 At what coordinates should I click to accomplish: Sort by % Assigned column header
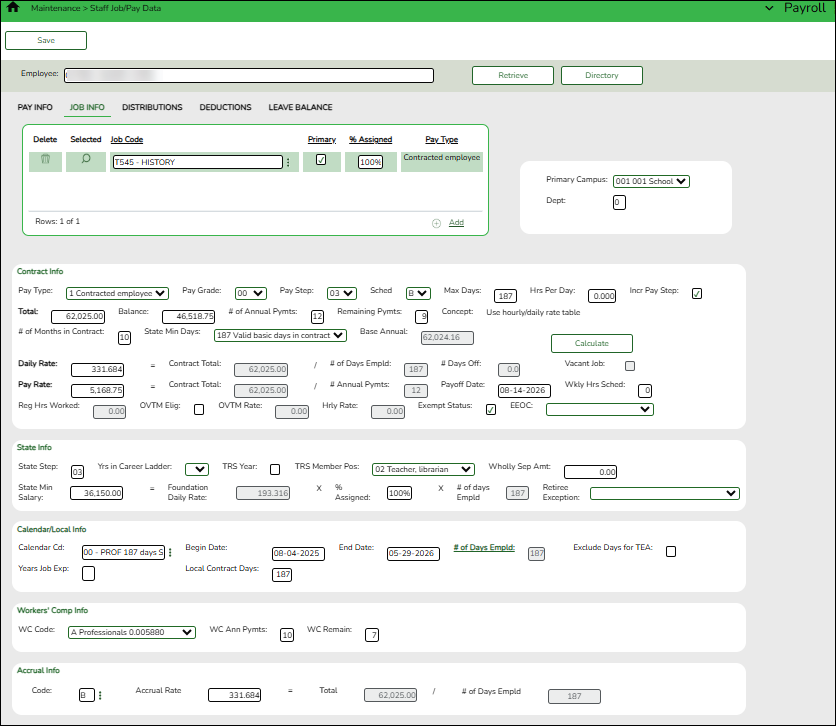tap(371, 140)
